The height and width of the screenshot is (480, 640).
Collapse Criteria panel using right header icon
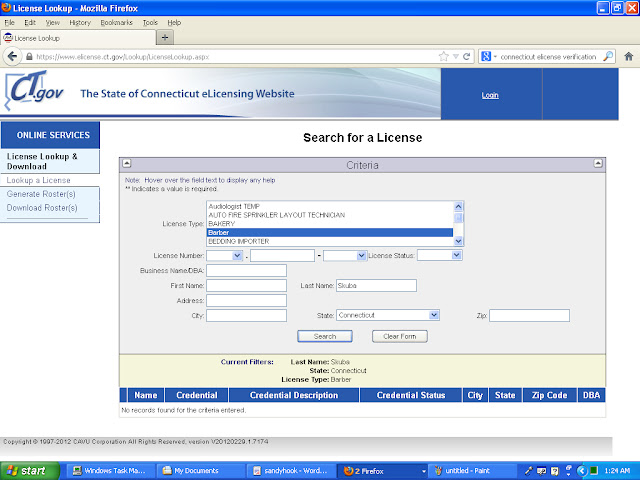click(x=598, y=164)
